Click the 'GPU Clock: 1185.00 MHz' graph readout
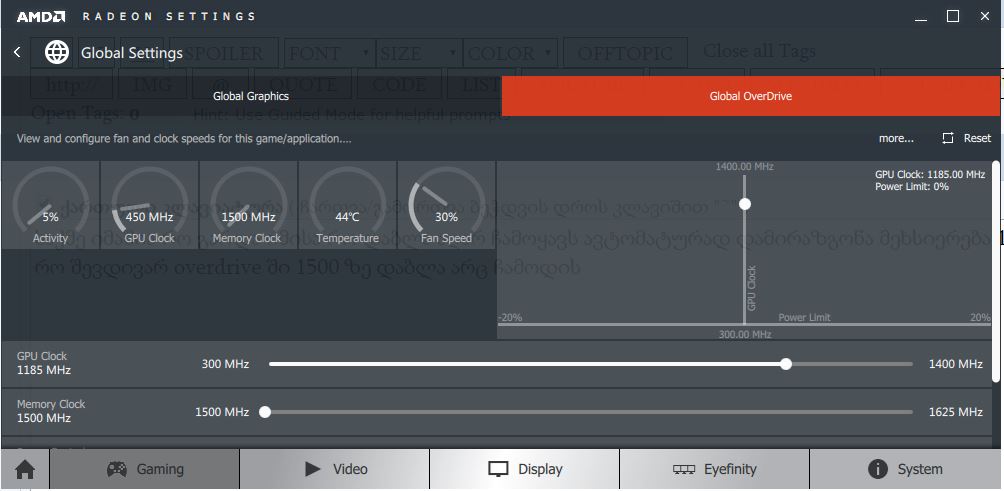The image size is (1004, 491). point(930,174)
